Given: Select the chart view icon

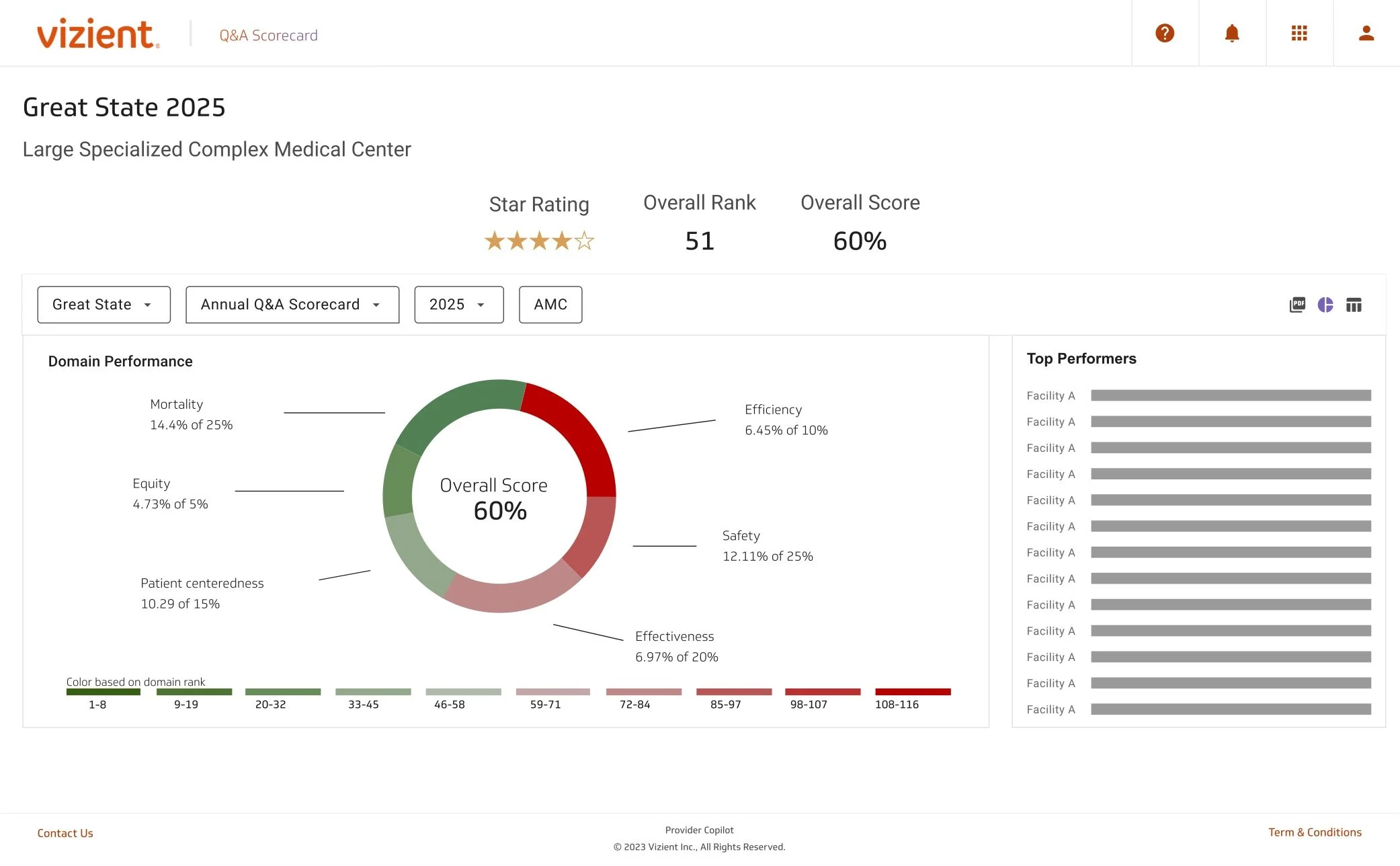Looking at the screenshot, I should tap(1326, 305).
